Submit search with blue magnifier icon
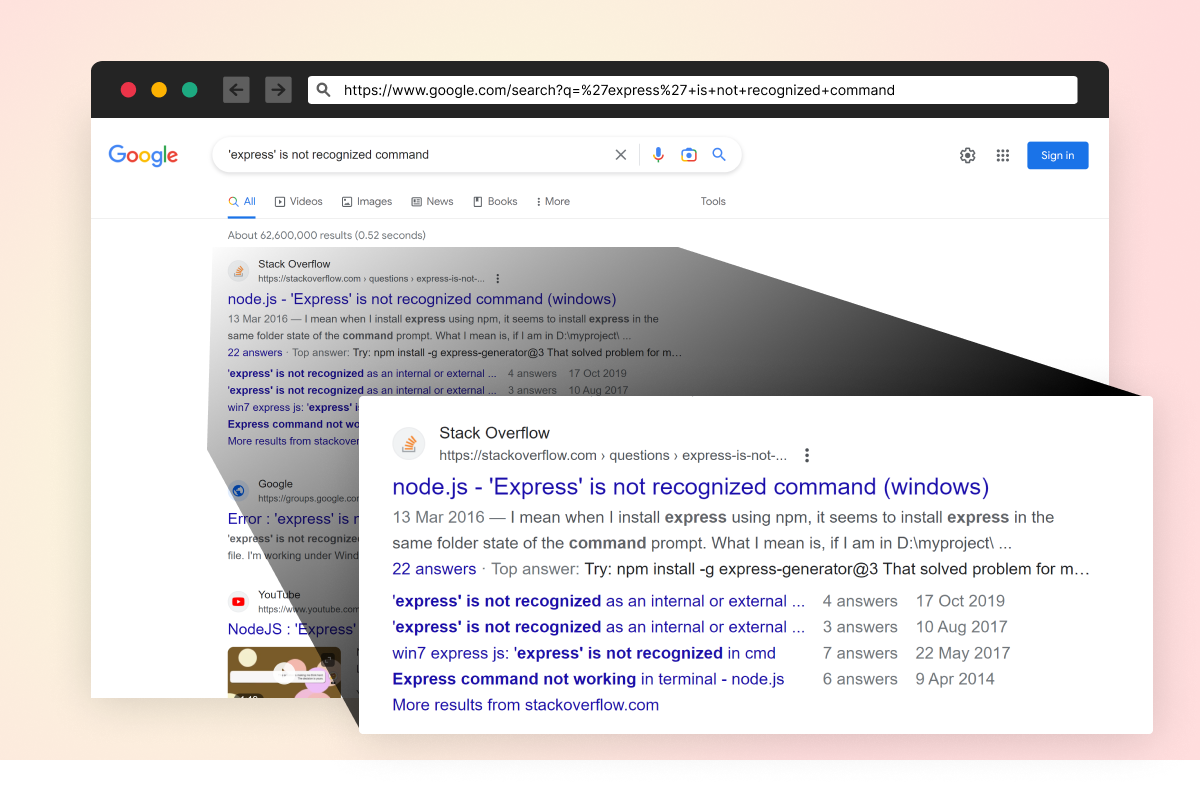The width and height of the screenshot is (1203, 788). point(719,155)
